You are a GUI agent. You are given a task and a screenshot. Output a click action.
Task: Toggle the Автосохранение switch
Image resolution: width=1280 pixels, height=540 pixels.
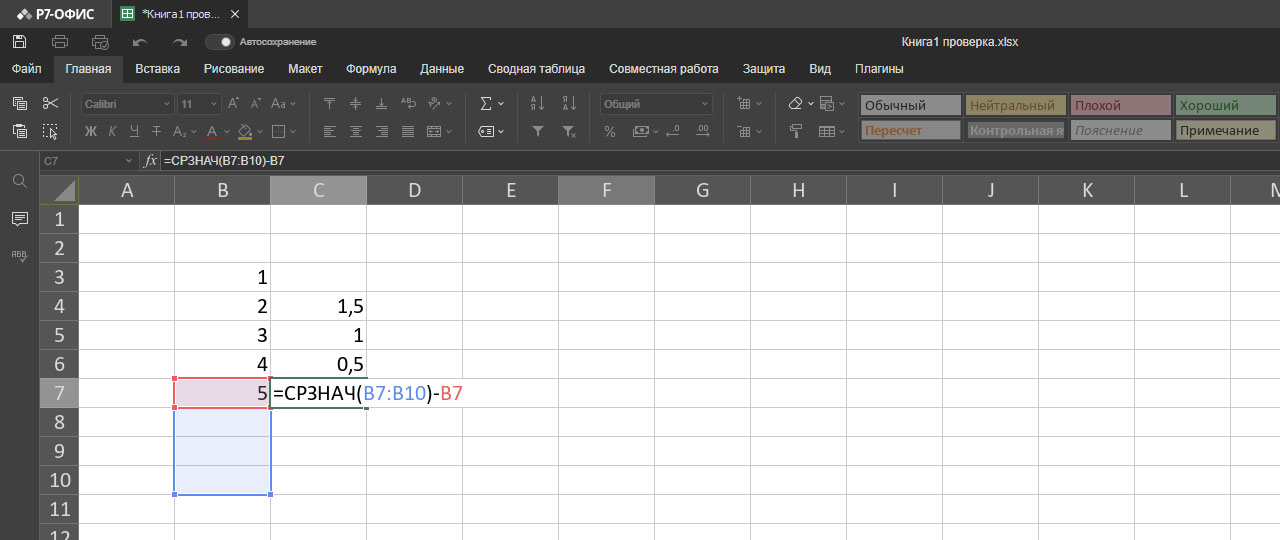coord(219,42)
